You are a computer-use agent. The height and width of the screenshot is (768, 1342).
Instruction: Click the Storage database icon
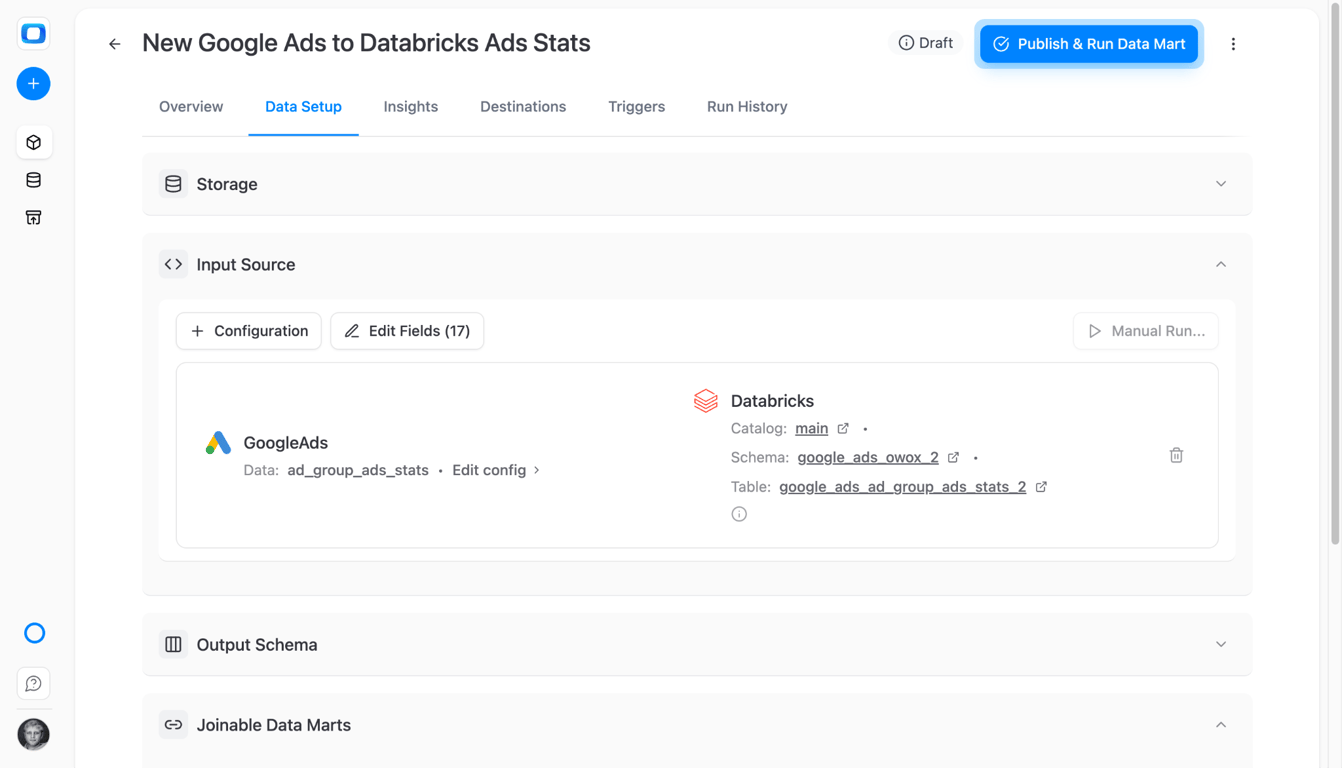coord(173,184)
